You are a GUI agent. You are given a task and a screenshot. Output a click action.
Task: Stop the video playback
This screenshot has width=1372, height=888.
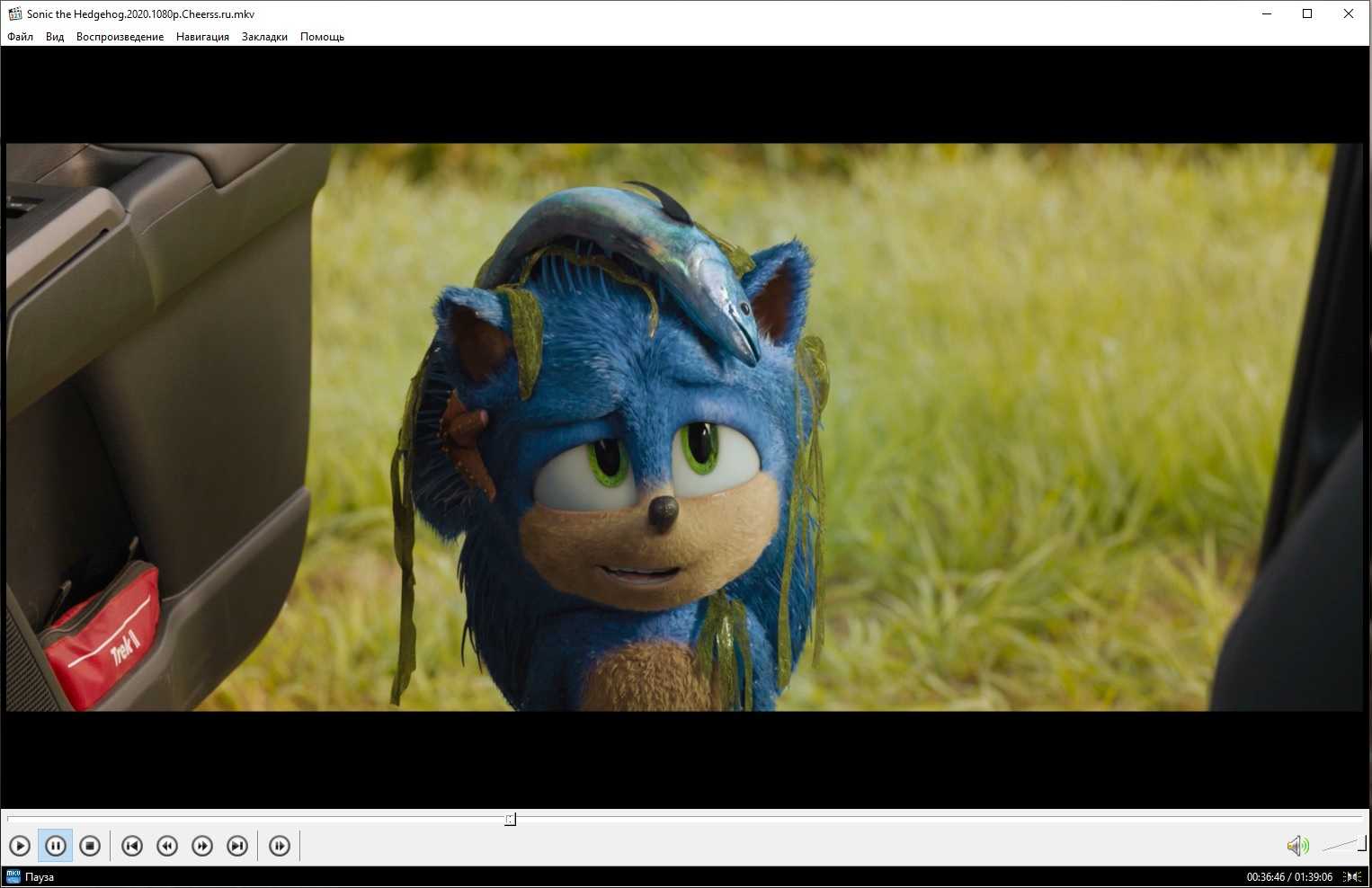(90, 846)
